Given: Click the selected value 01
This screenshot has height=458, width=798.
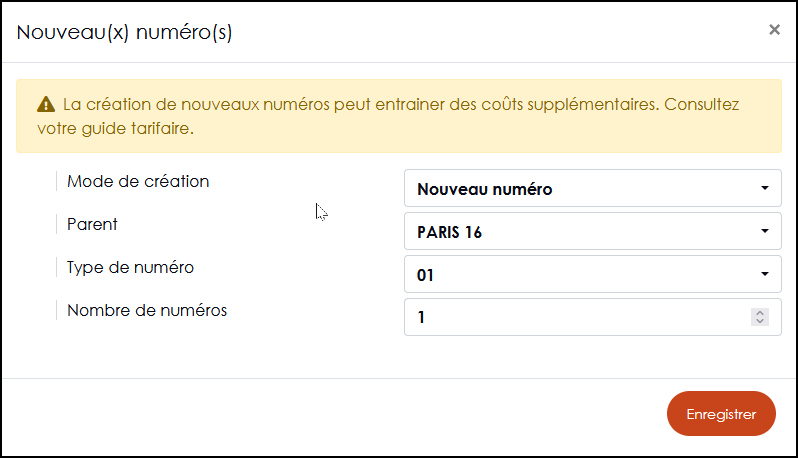Looking at the screenshot, I should (x=425, y=275).
